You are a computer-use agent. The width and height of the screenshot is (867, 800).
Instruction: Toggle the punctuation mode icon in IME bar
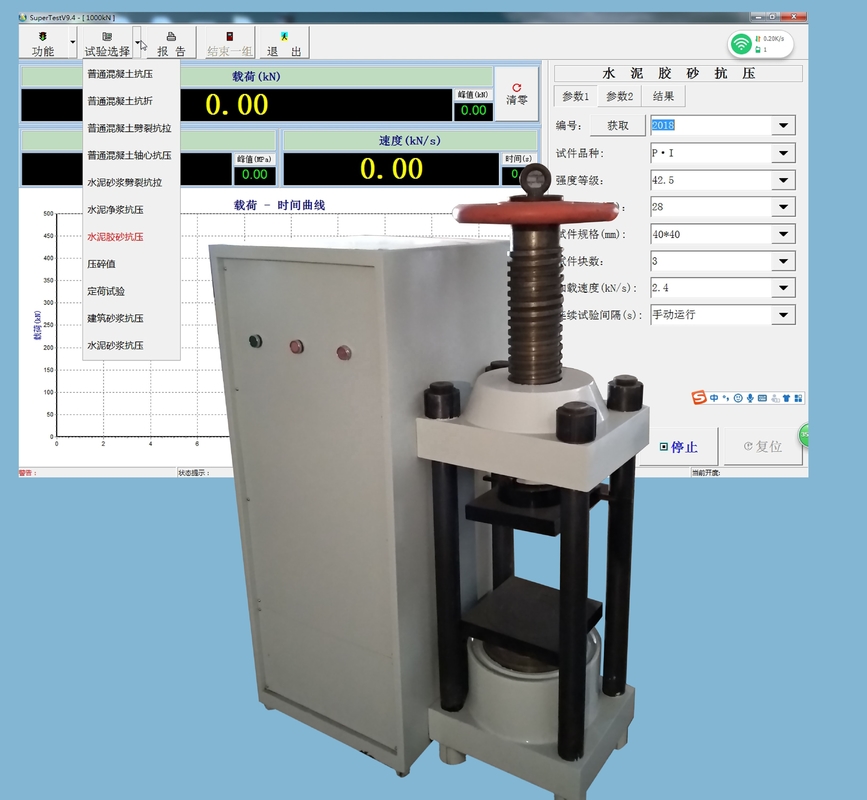725,398
